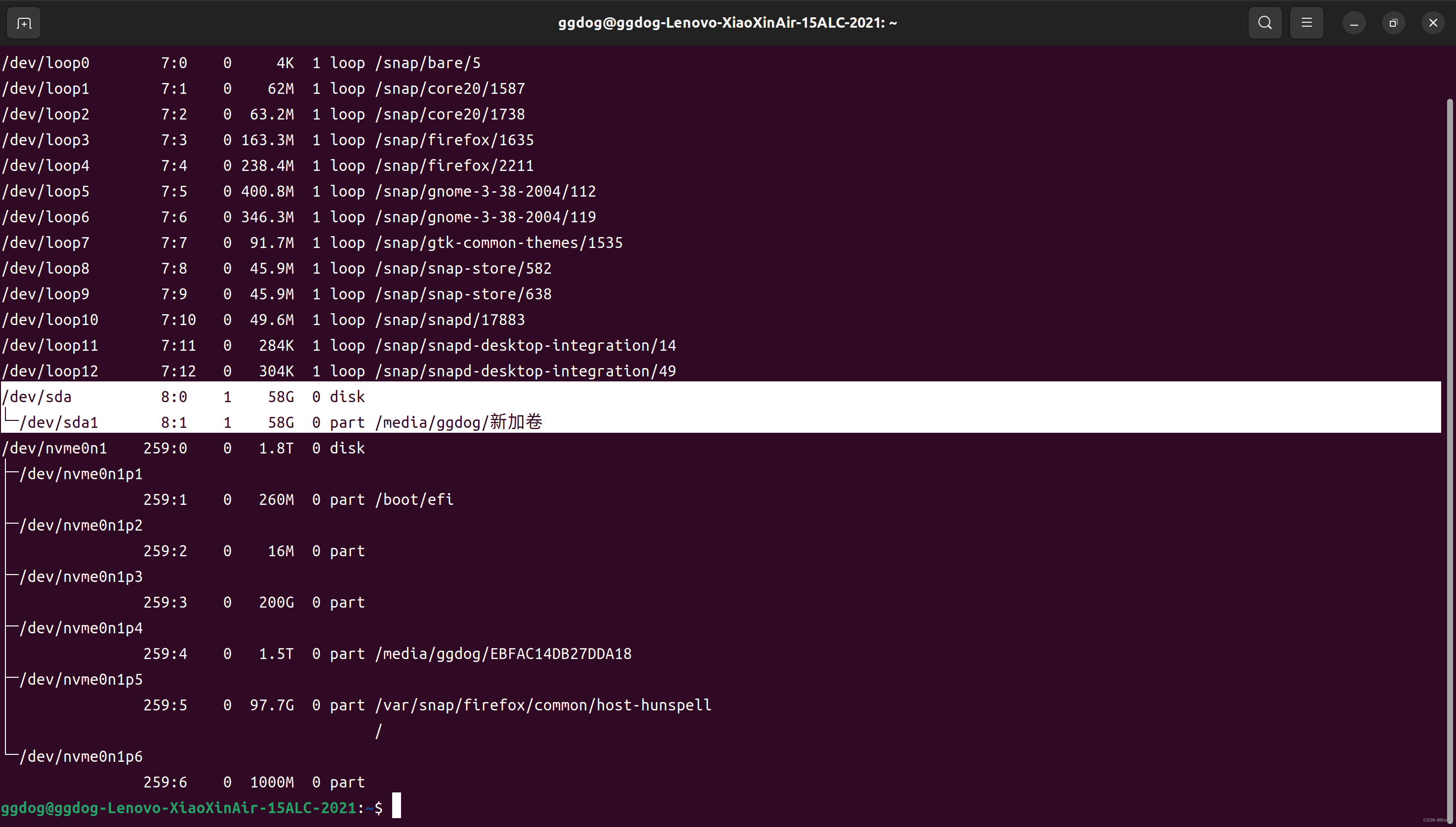Viewport: 1456px width, 827px height.
Task: Click the /boot/efi mount point text
Action: [x=414, y=500]
